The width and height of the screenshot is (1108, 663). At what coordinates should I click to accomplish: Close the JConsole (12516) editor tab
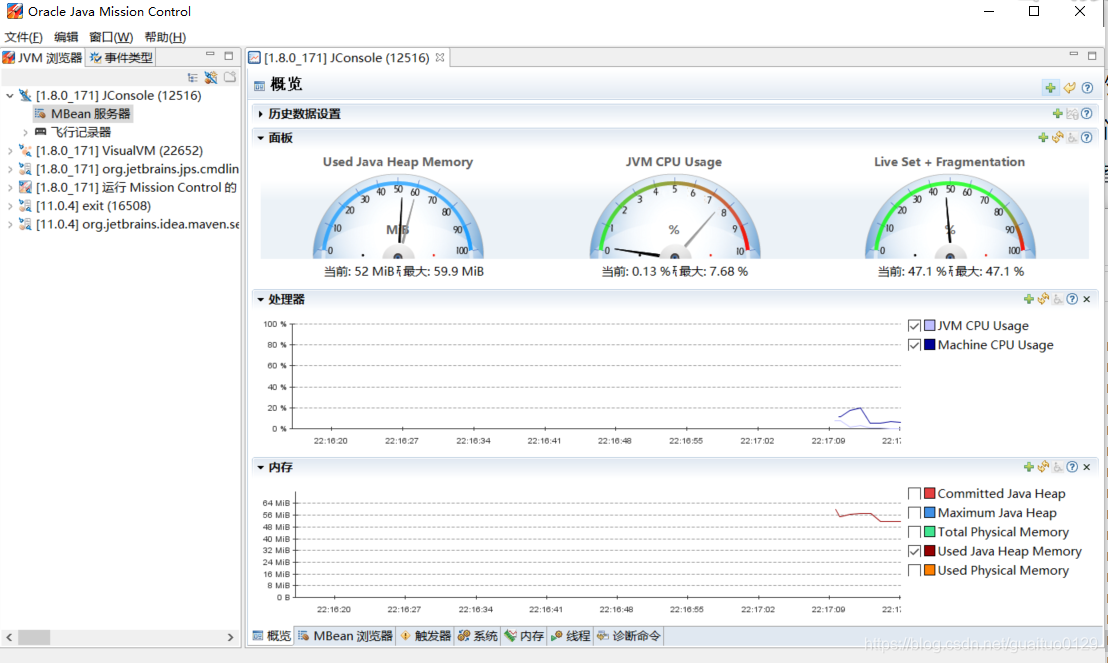point(440,57)
